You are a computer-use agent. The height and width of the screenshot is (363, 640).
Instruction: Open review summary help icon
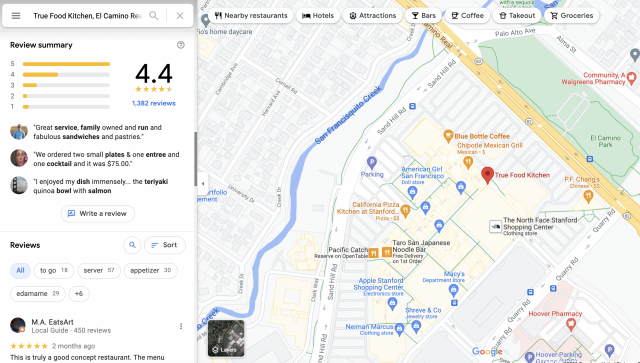[x=181, y=45]
